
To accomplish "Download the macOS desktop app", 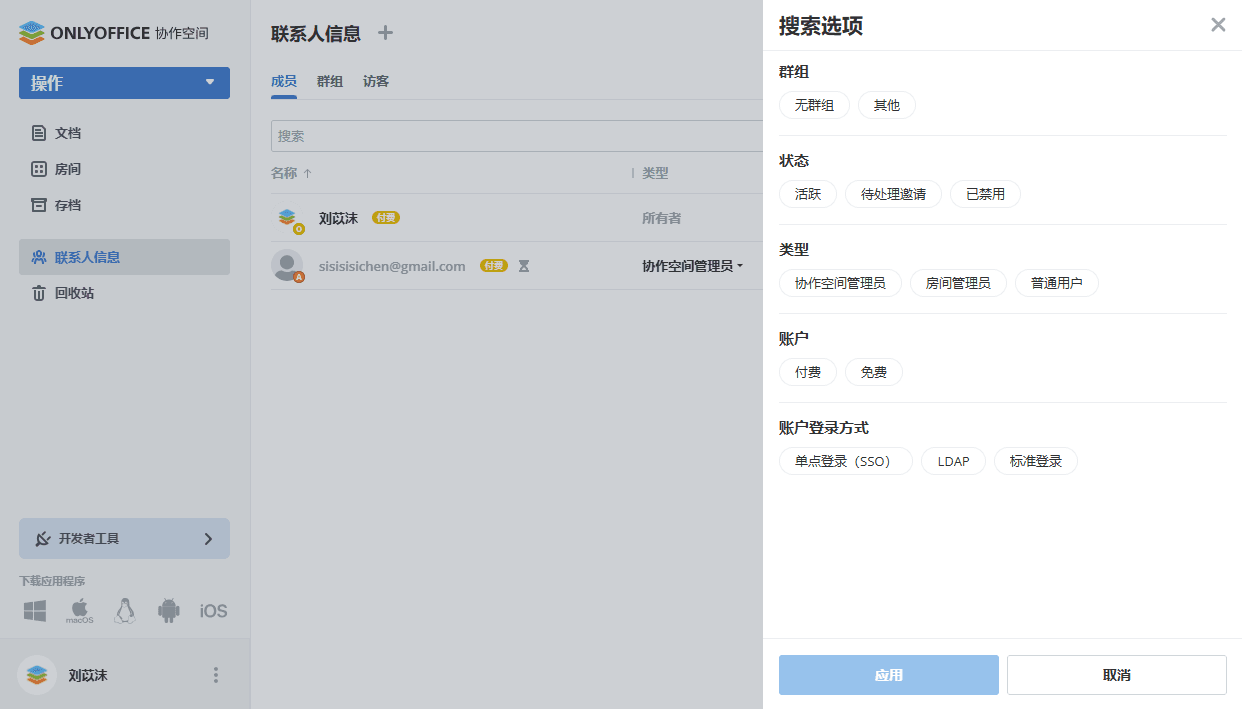I will click(x=80, y=610).
